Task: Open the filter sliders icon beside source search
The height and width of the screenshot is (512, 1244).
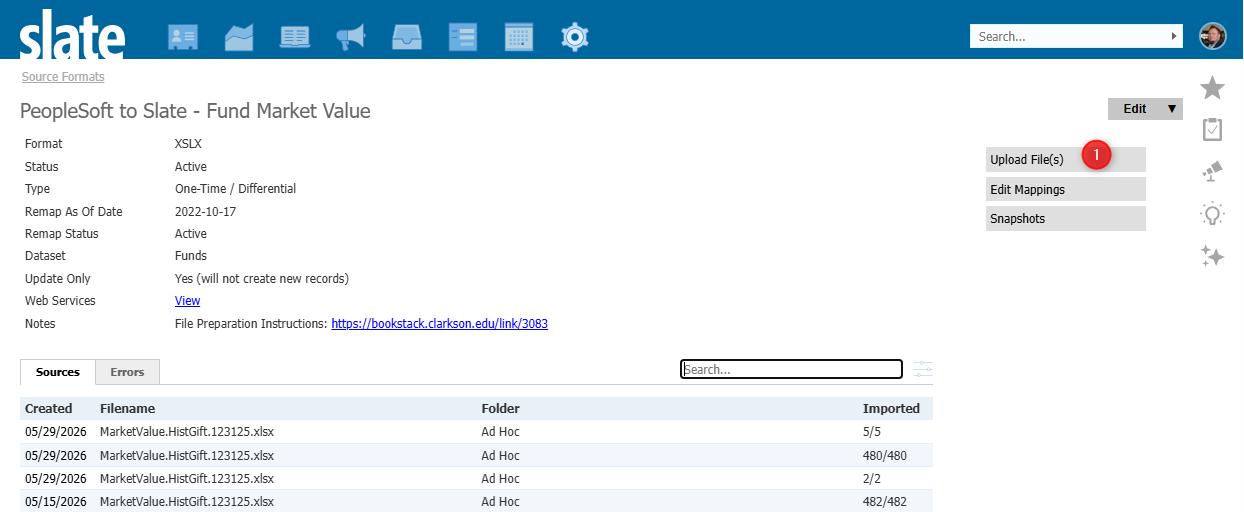Action: click(x=922, y=369)
